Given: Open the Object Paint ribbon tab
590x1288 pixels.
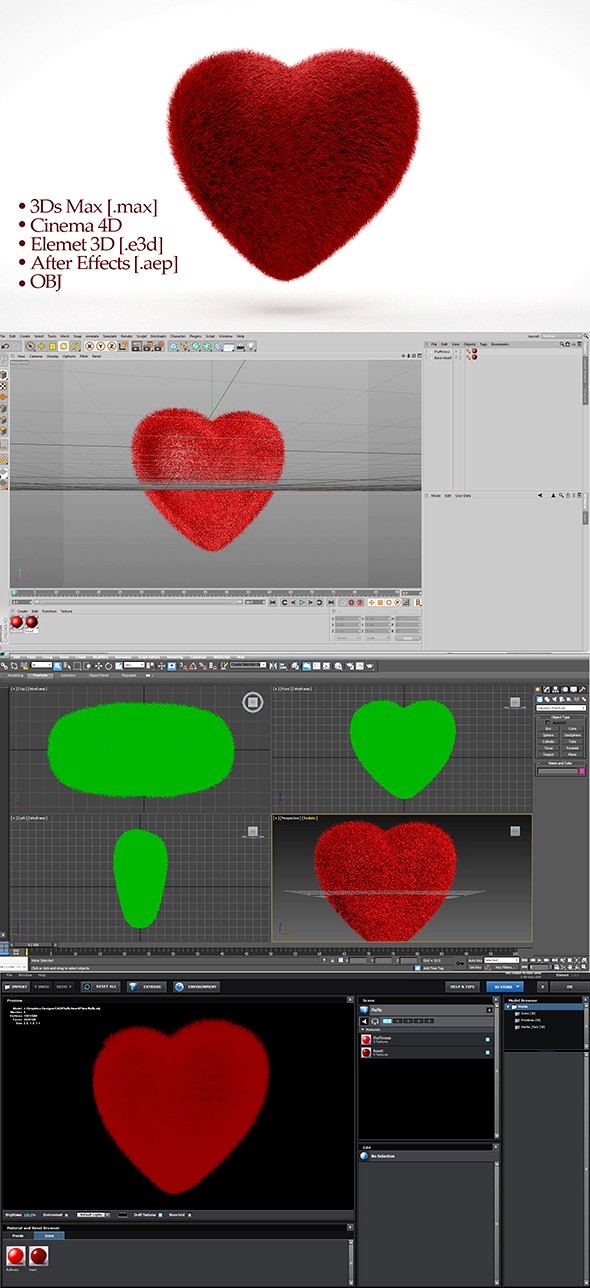Looking at the screenshot, I should (99, 676).
